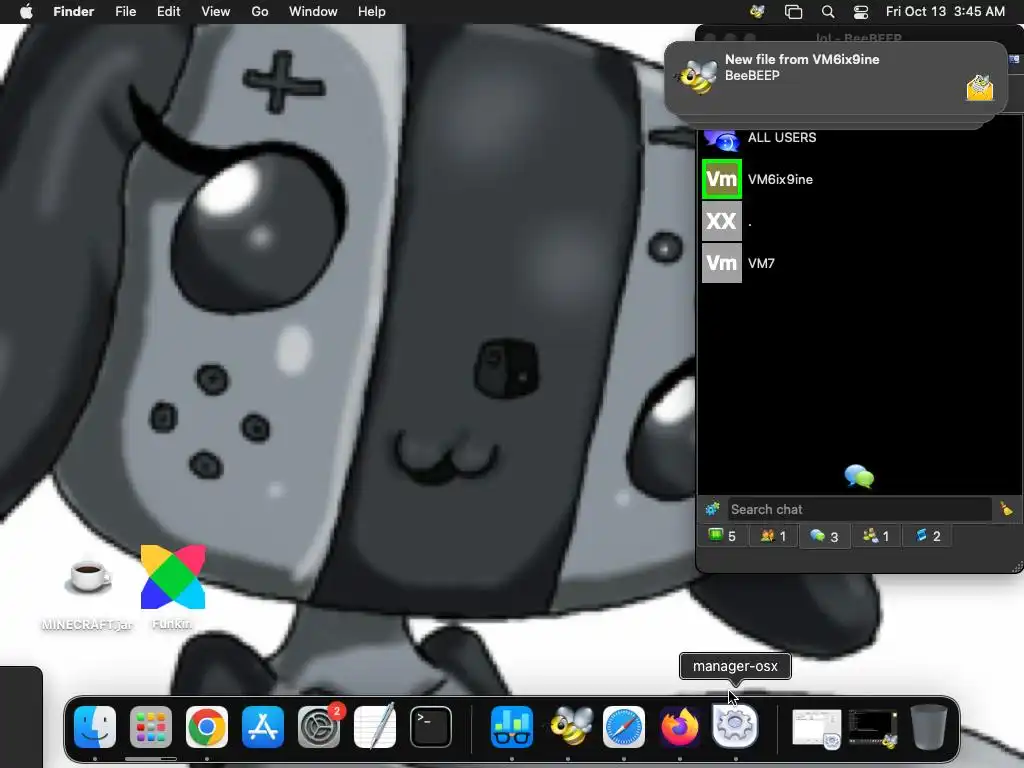
Task: Open the Go menu
Action: [260, 11]
